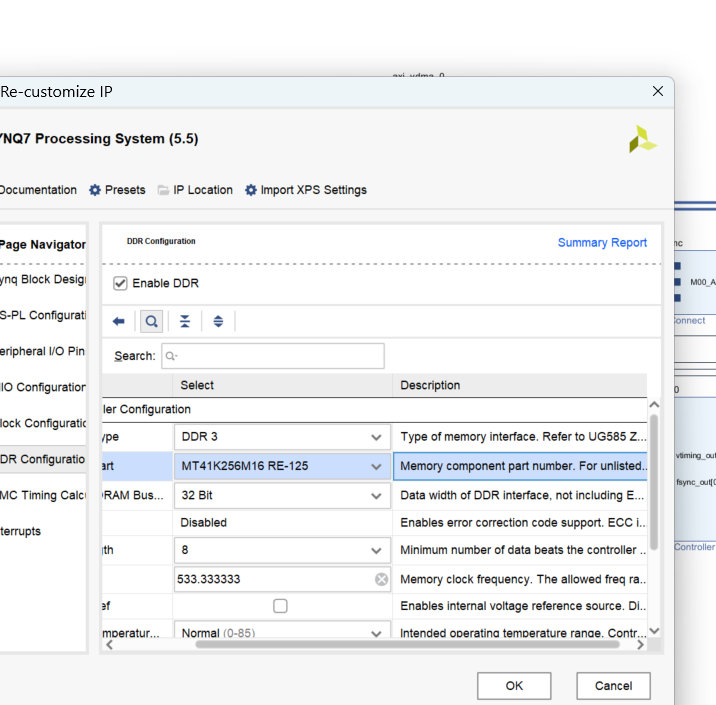
Task: Open the Documentation menu item
Action: coord(38,190)
